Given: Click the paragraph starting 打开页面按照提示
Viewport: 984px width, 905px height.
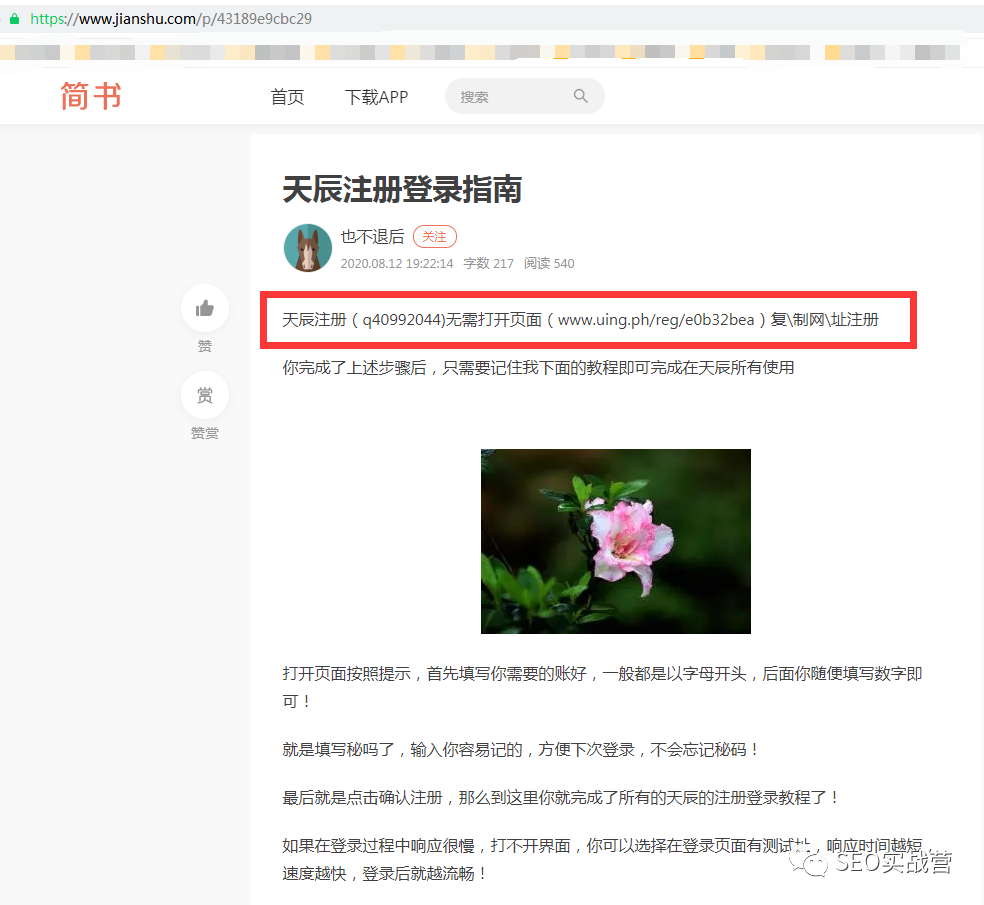Looking at the screenshot, I should (x=602, y=687).
